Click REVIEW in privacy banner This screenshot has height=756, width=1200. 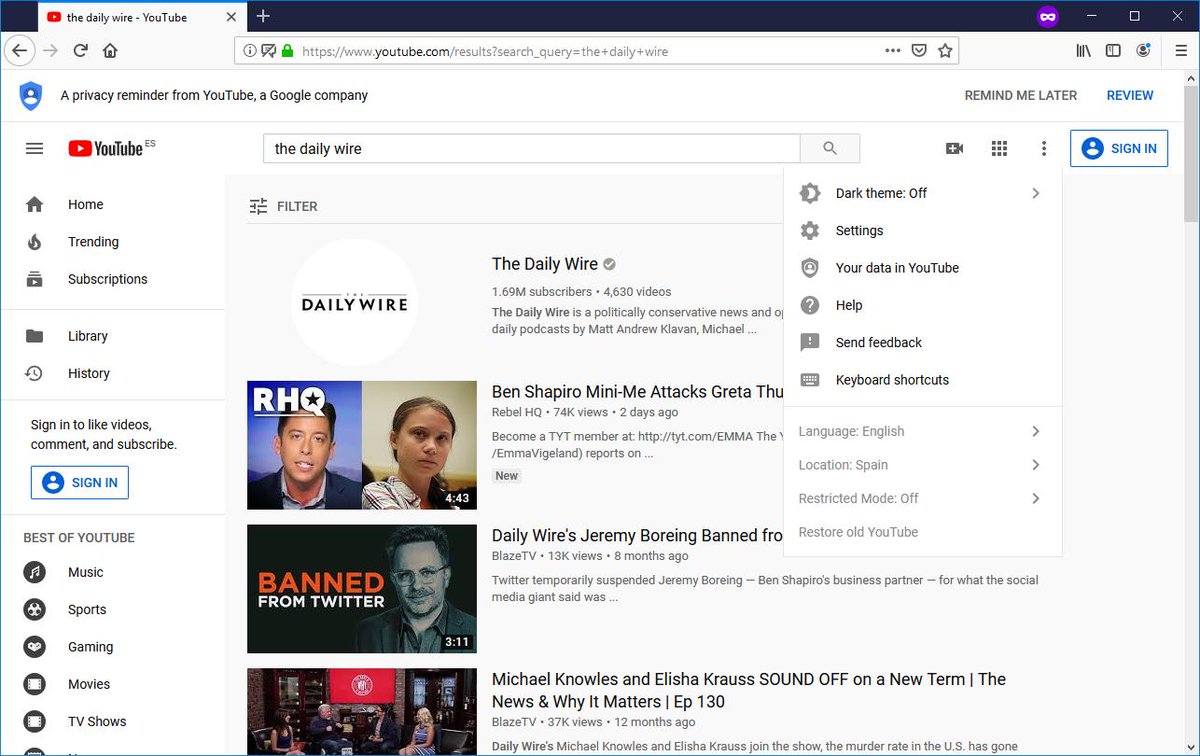(1130, 96)
